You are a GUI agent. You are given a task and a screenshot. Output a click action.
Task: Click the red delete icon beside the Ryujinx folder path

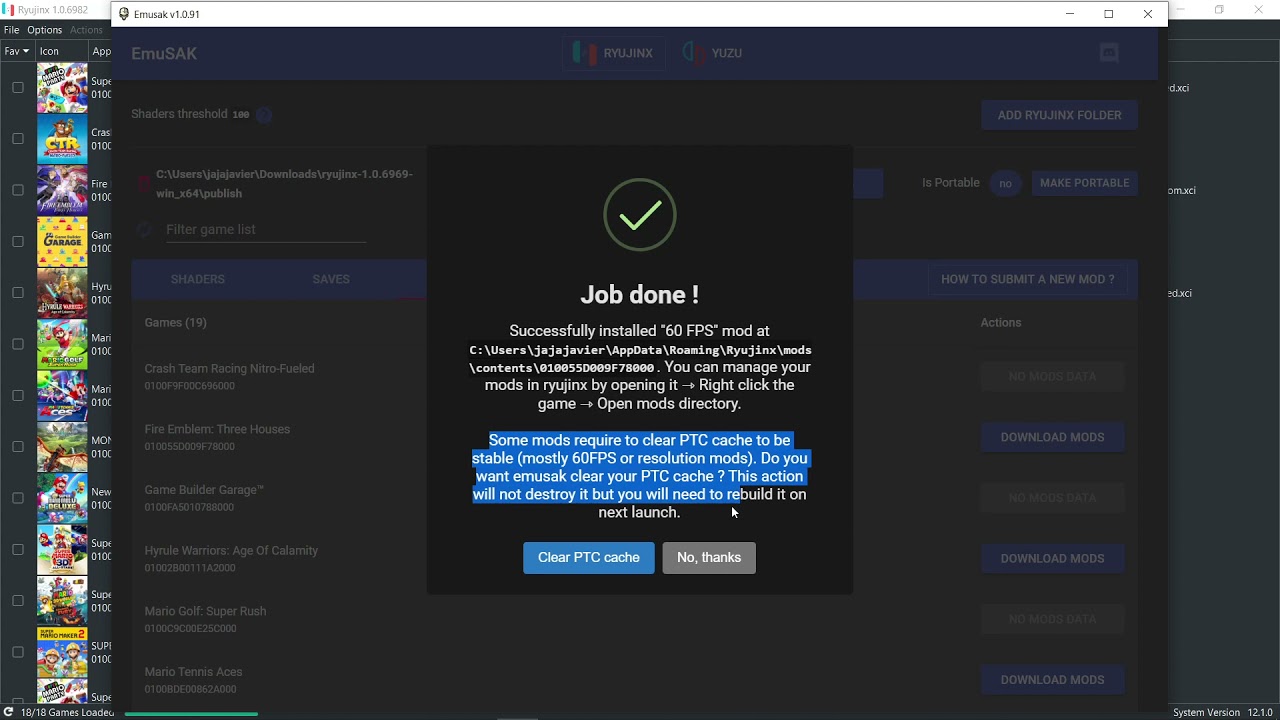tap(143, 184)
